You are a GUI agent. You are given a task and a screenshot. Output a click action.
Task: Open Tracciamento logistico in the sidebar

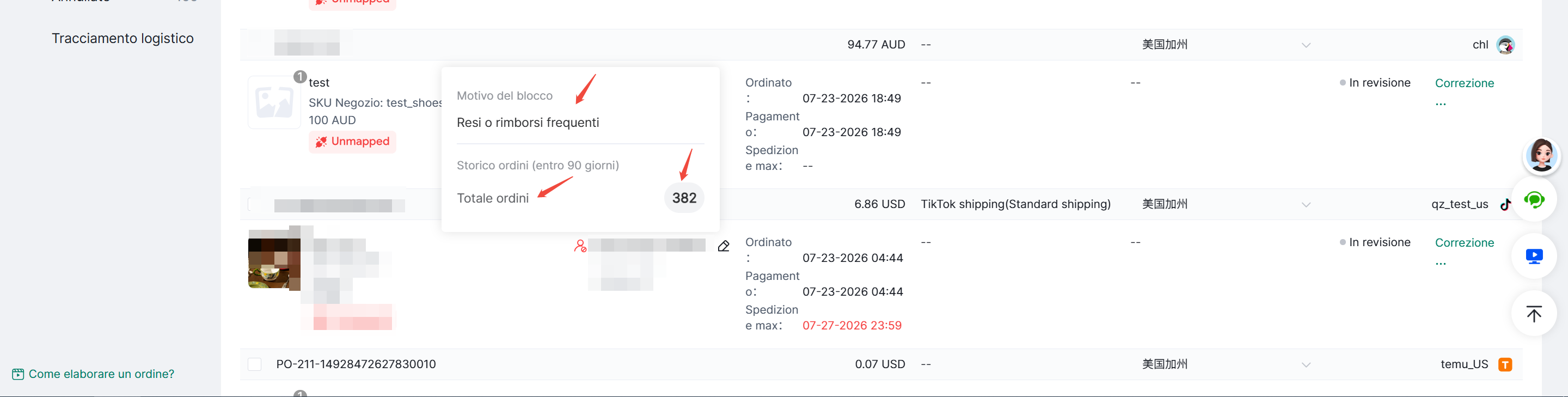pyautogui.click(x=122, y=38)
